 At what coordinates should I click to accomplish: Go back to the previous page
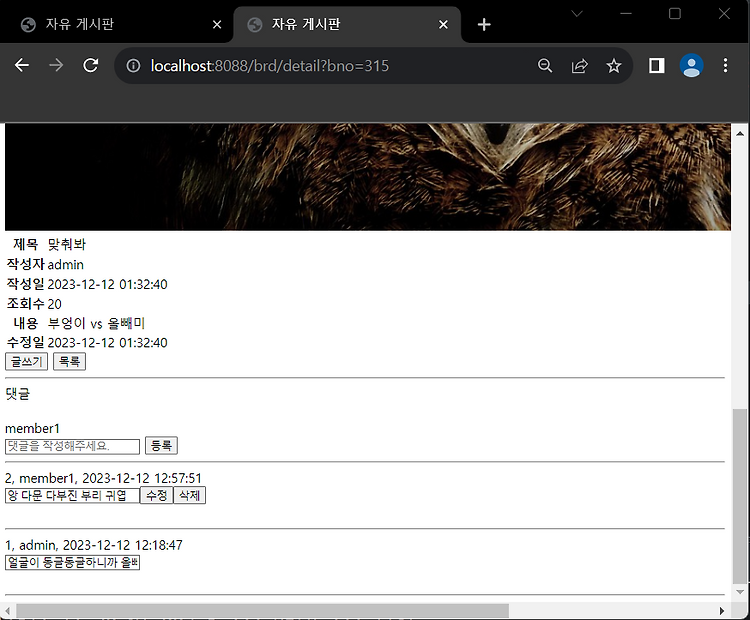[22, 65]
